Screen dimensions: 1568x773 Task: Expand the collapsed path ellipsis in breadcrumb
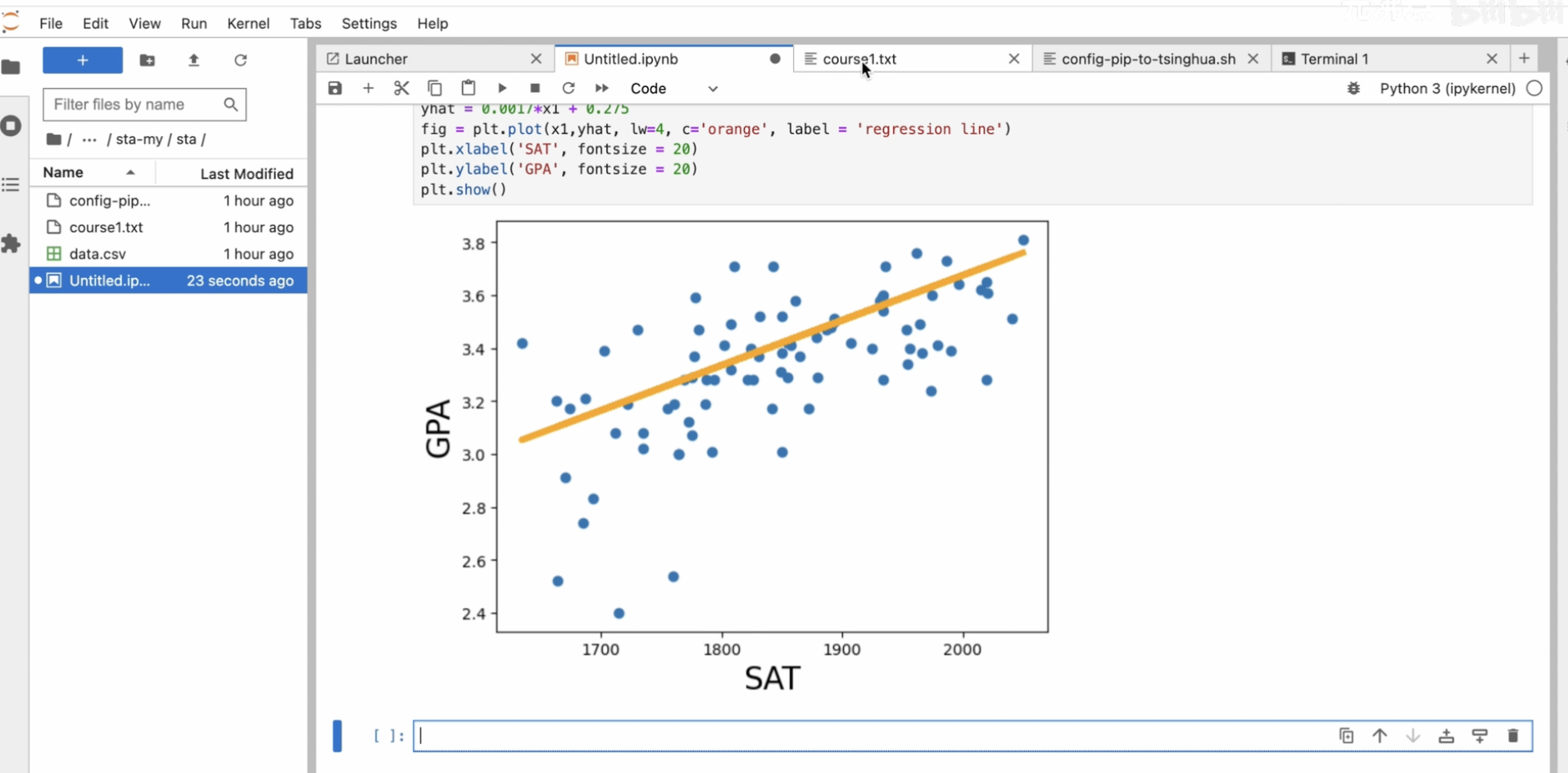pyautogui.click(x=89, y=139)
